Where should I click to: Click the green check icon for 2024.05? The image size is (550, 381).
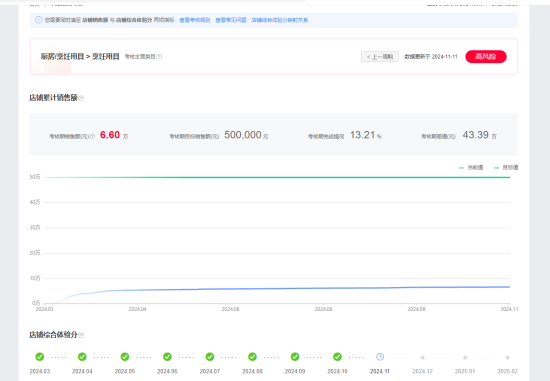pos(125,357)
